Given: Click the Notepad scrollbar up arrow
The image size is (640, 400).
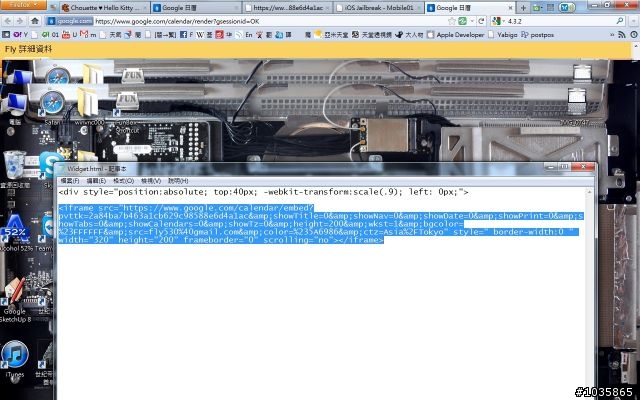Looking at the screenshot, I should 589,192.
